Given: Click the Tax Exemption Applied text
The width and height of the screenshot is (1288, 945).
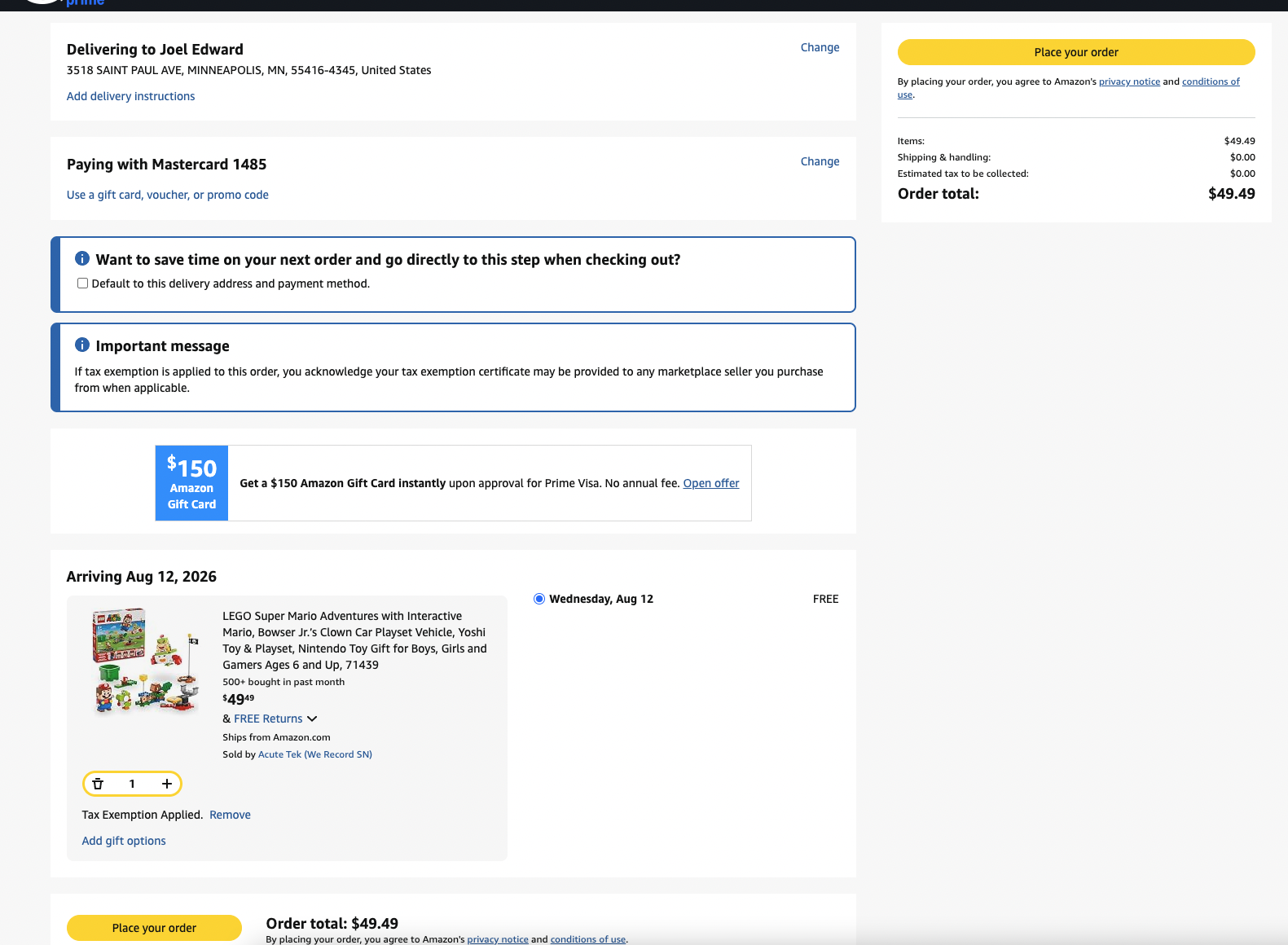Looking at the screenshot, I should (142, 815).
